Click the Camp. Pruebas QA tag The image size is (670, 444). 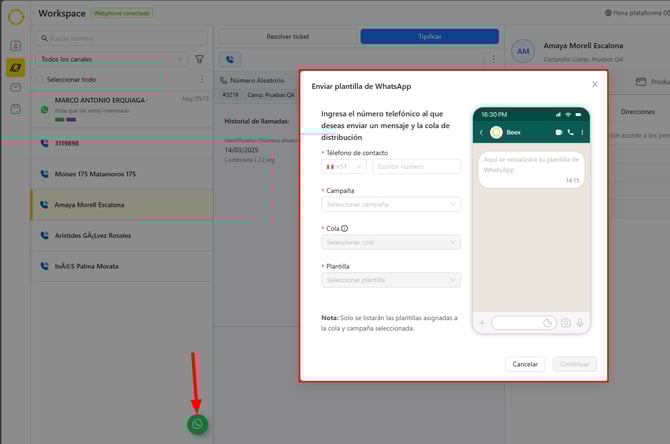(x=271, y=94)
